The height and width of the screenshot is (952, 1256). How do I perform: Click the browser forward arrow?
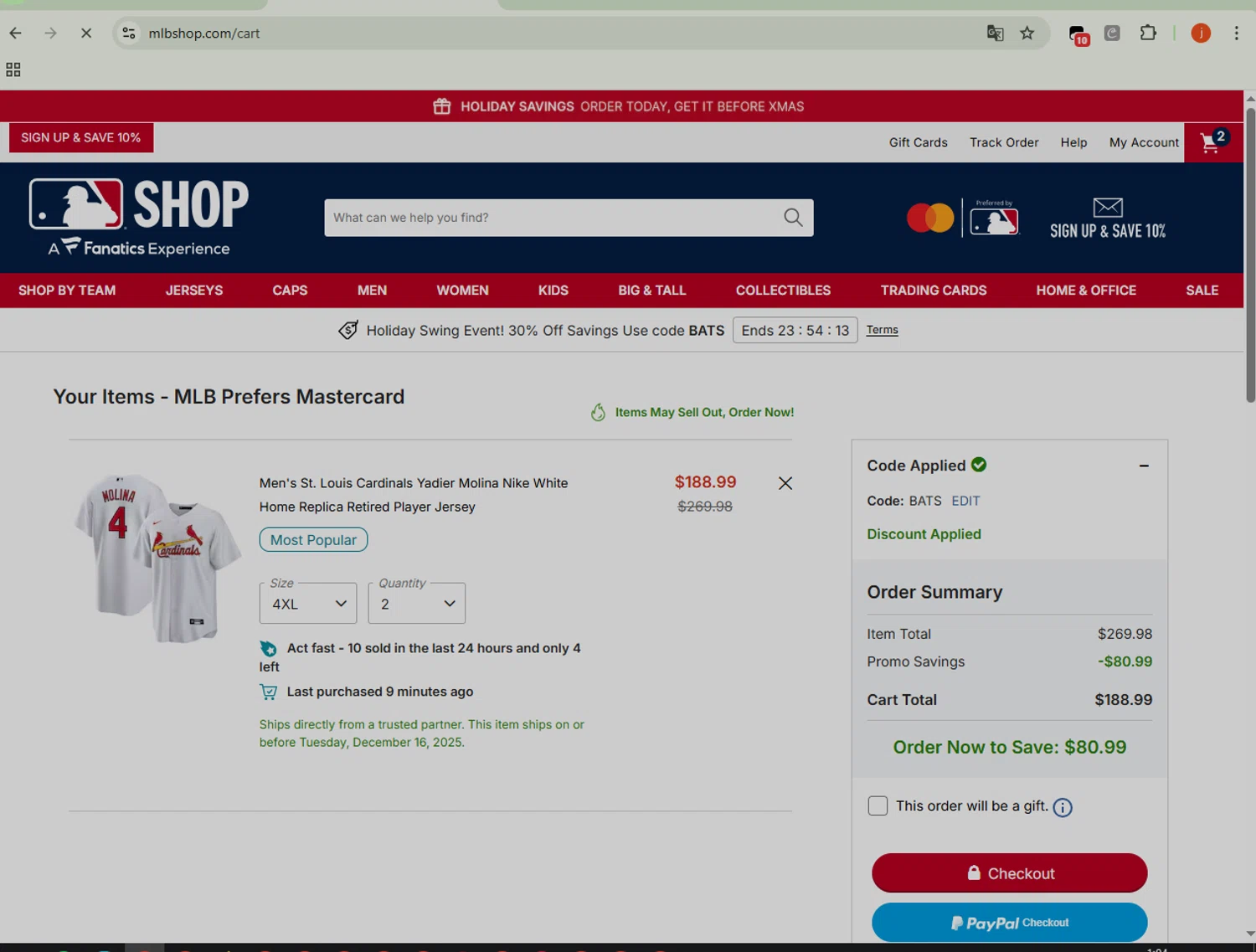coord(50,33)
